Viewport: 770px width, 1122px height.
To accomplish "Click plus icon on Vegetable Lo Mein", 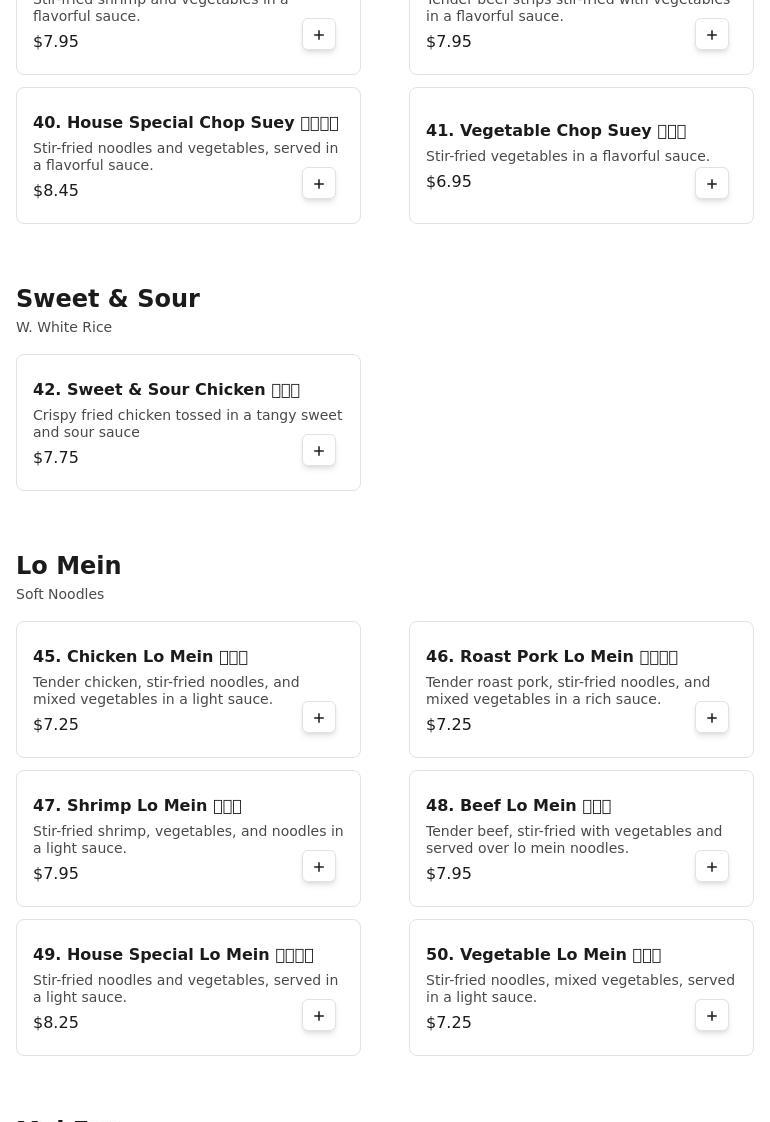I will click(711, 1015).
